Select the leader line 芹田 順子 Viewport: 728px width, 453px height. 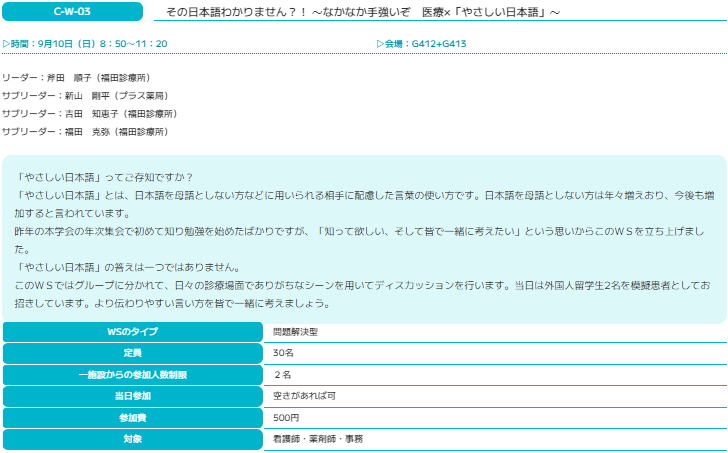pyautogui.click(x=76, y=77)
